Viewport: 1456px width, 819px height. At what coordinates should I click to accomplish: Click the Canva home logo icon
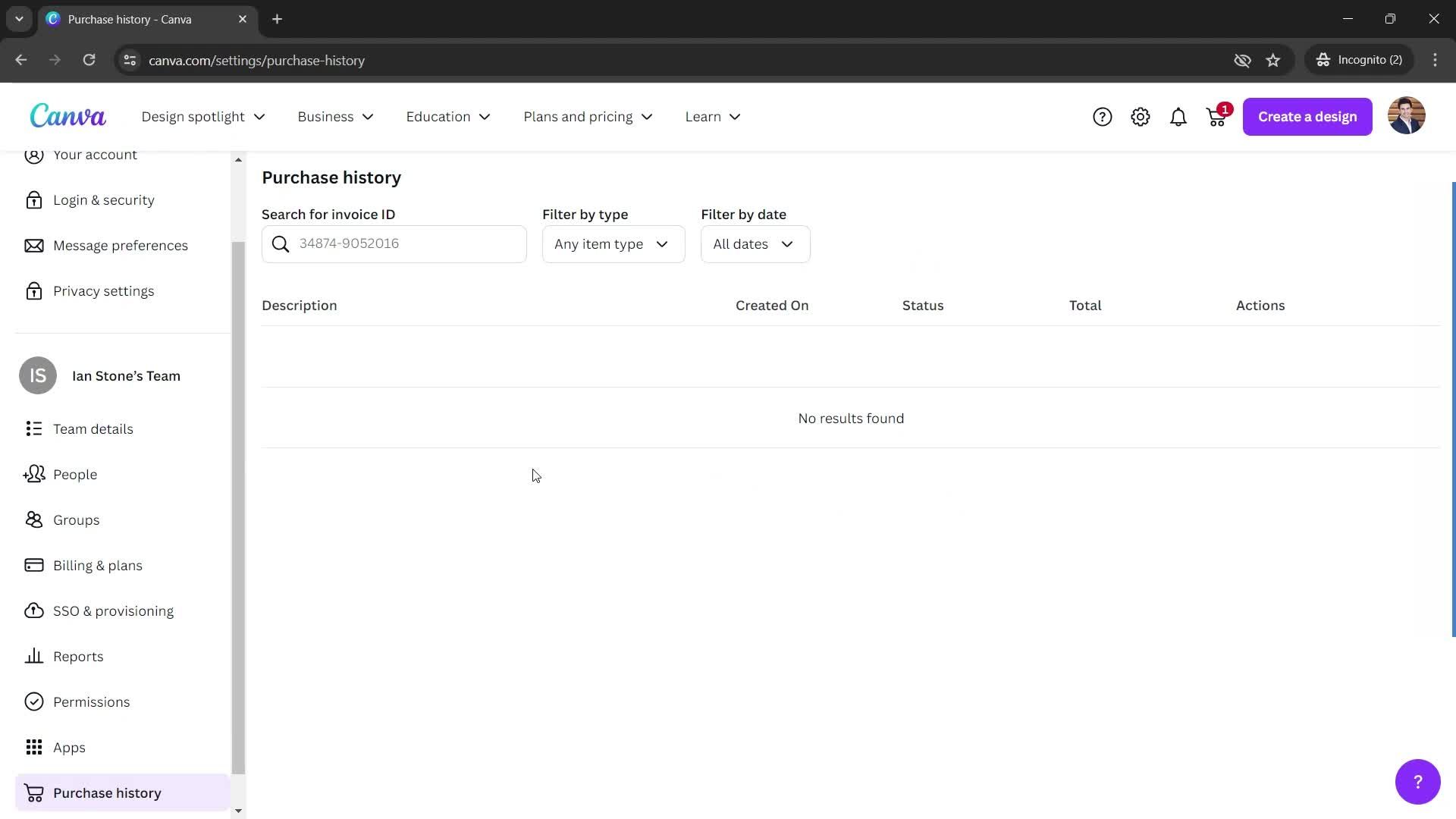point(67,116)
